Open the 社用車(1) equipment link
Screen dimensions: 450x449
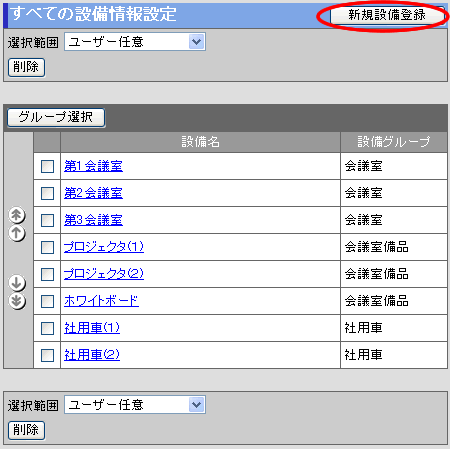tap(92, 328)
